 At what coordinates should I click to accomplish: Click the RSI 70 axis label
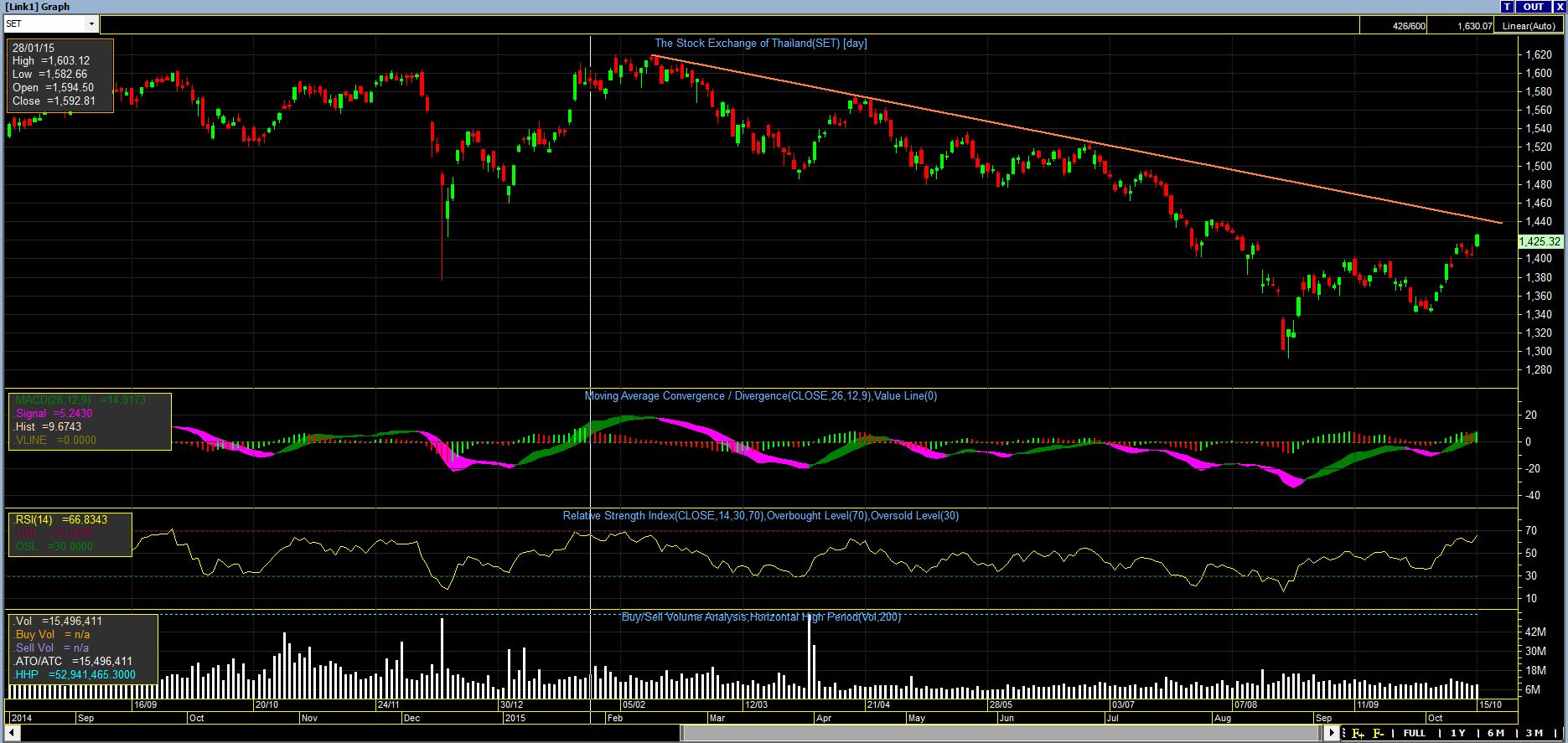pyautogui.click(x=1530, y=531)
